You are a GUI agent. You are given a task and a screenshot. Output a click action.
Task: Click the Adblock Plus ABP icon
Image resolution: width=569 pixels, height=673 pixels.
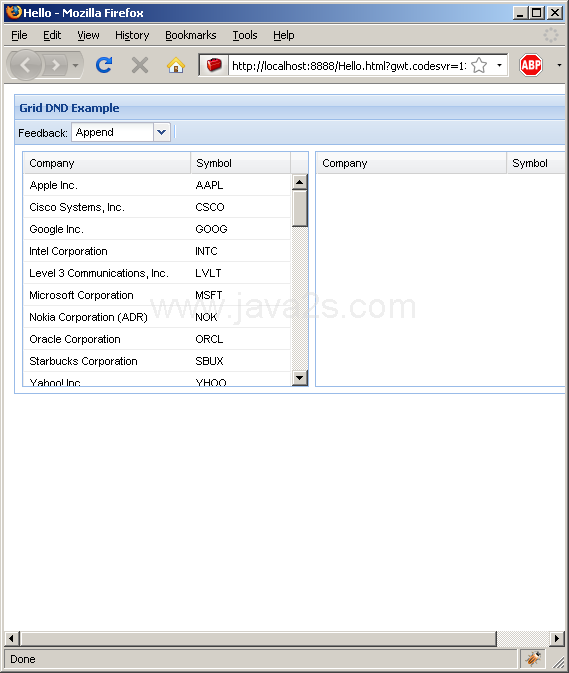531,65
